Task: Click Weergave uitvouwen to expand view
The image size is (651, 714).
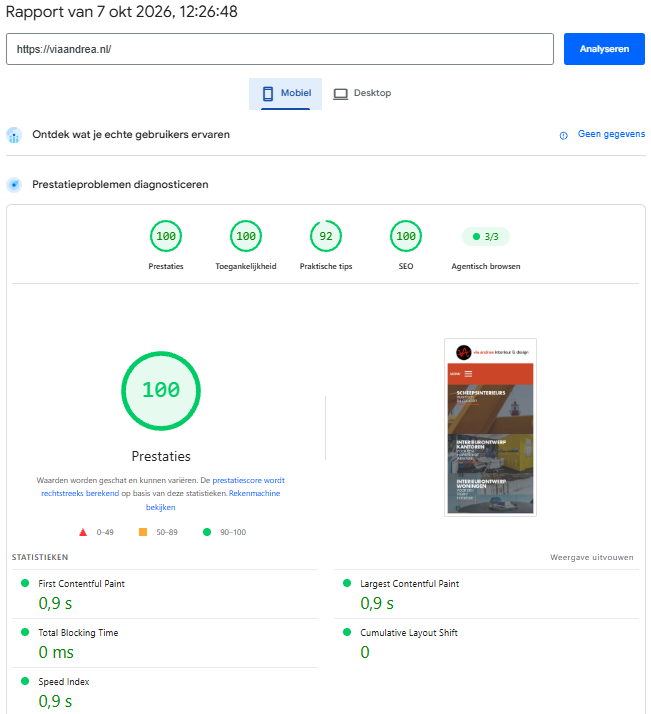Action: tap(591, 557)
